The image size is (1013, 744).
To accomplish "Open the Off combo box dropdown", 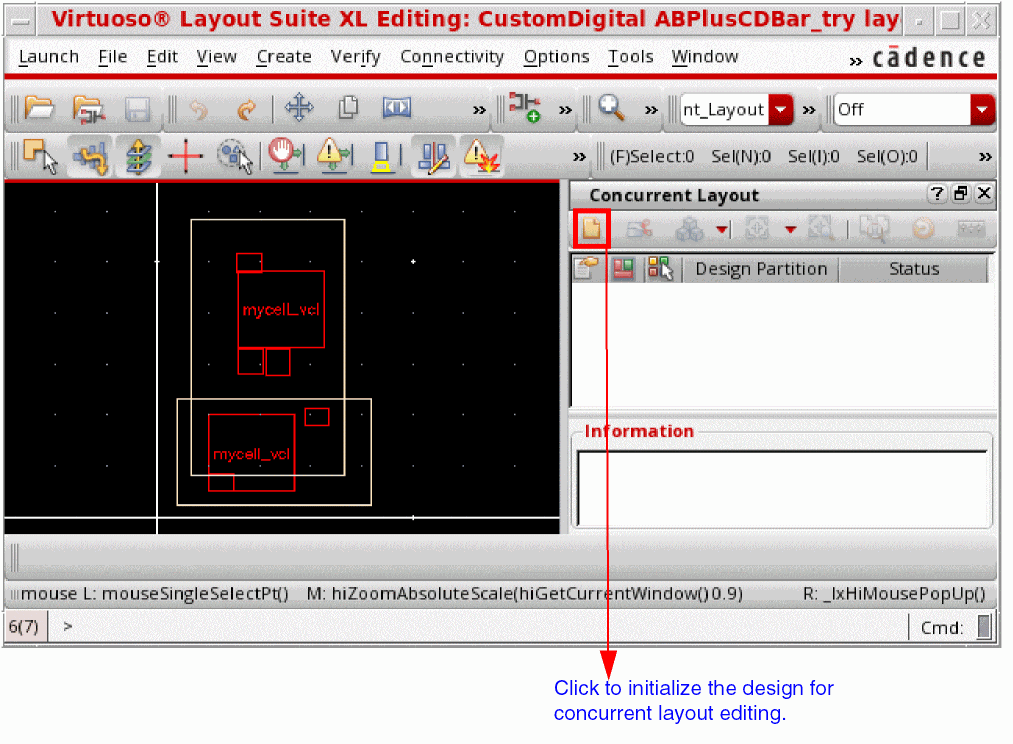I will coord(982,109).
